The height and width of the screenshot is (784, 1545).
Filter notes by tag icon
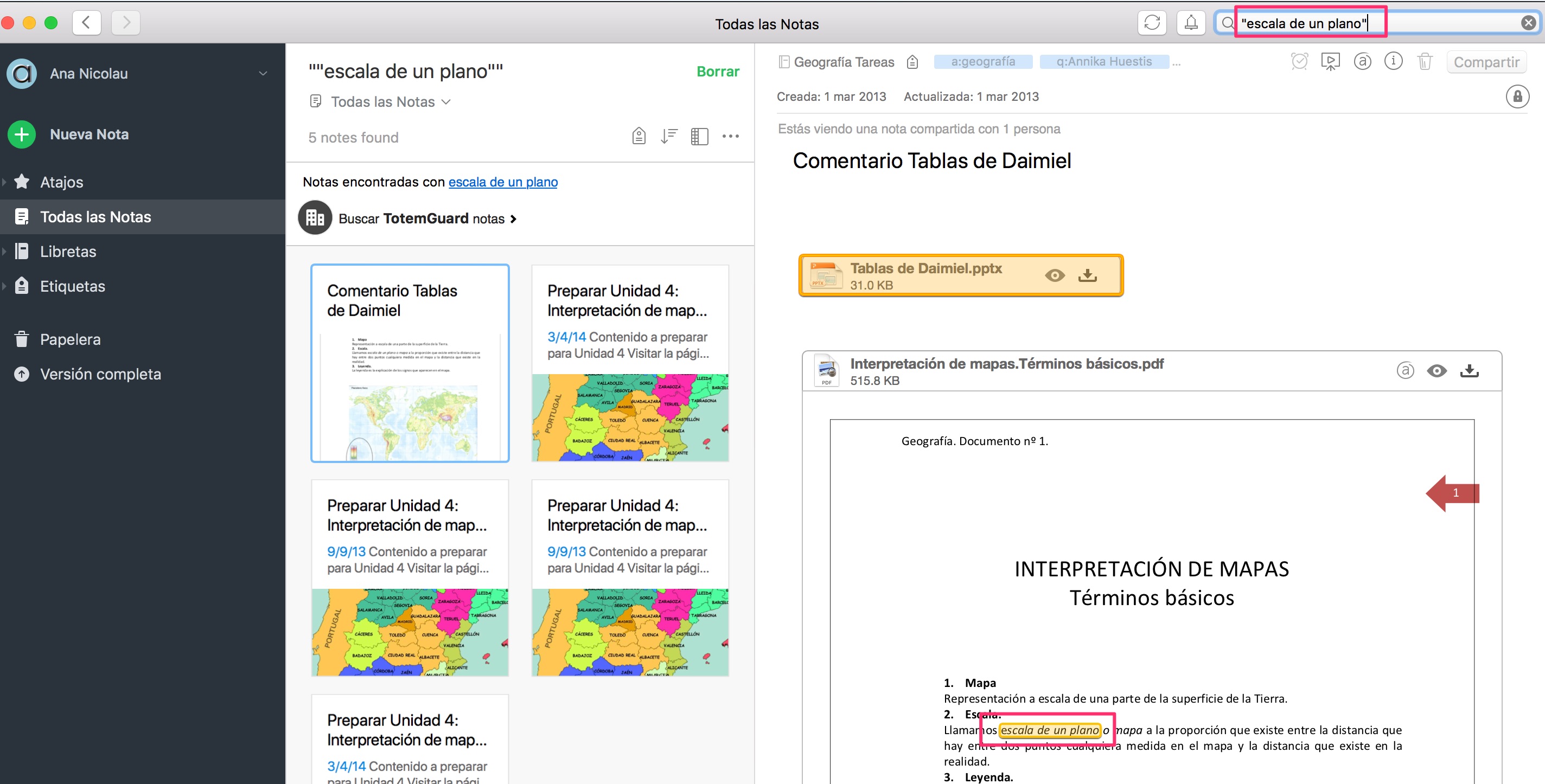639,136
